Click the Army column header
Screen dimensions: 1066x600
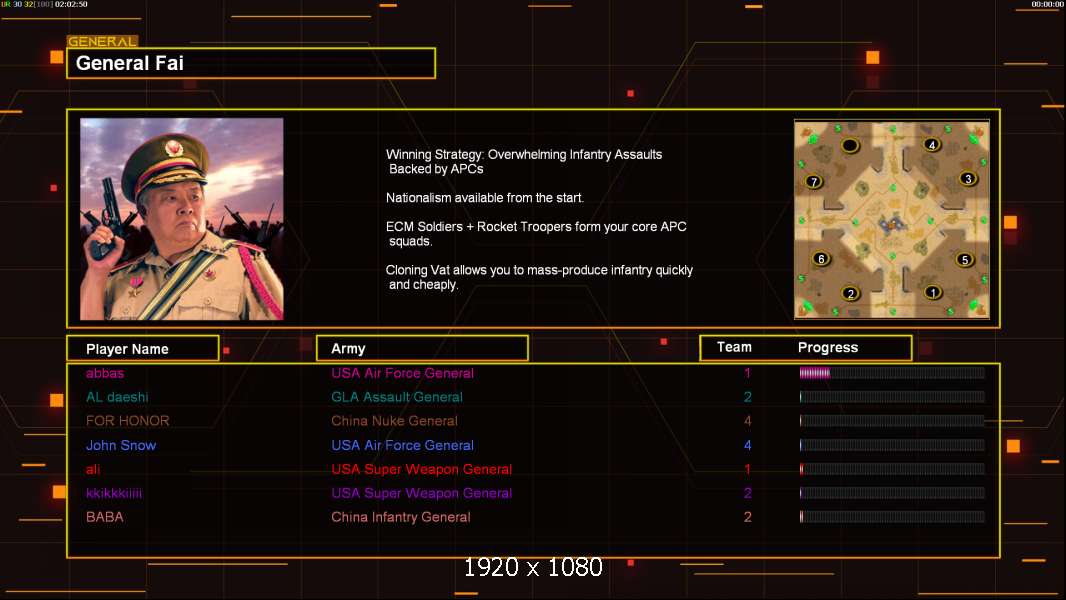(422, 349)
